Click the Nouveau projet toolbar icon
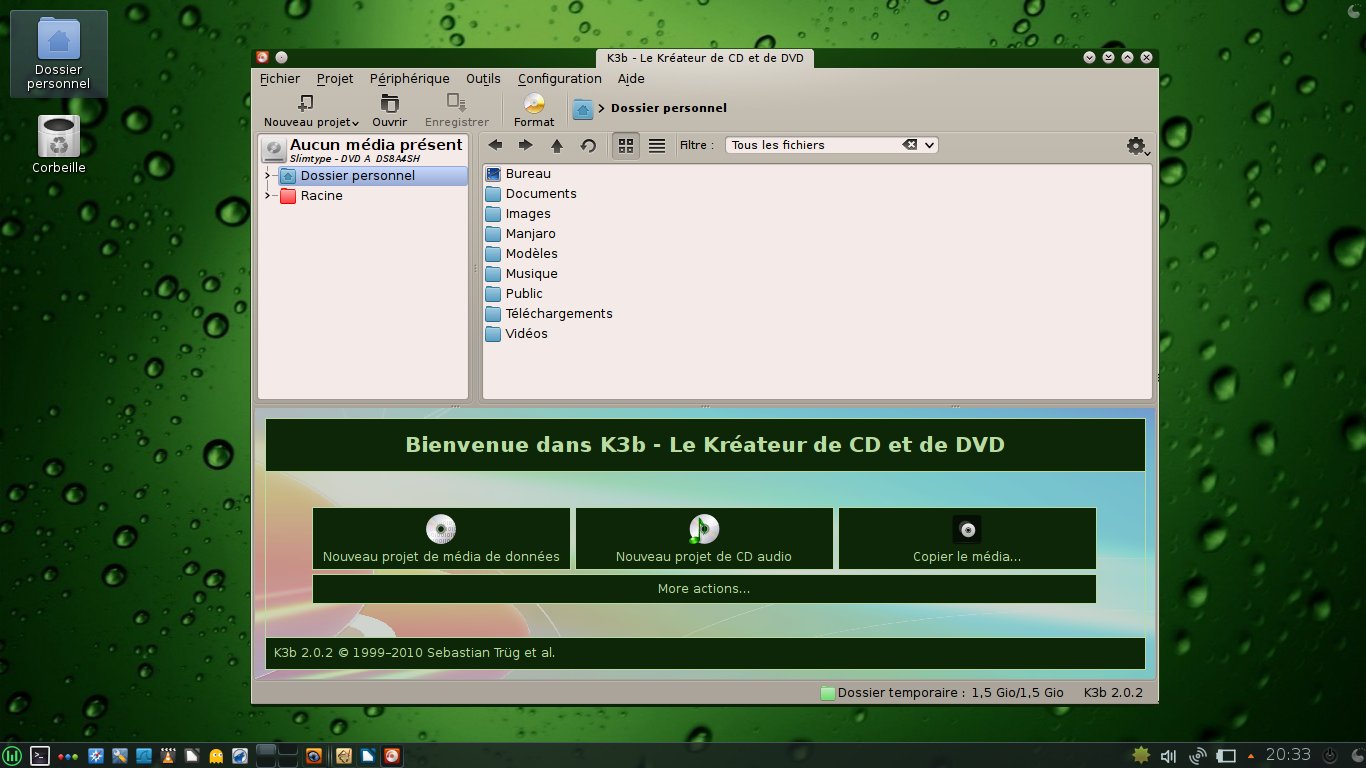 [x=305, y=103]
